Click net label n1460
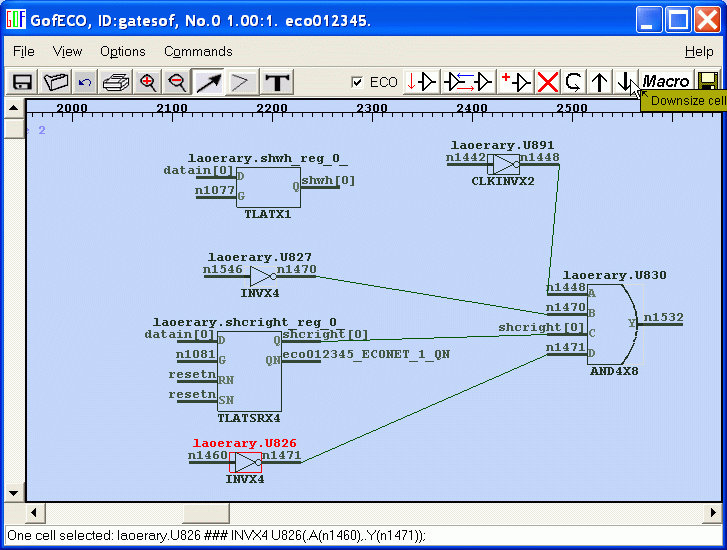727x550 pixels. pyautogui.click(x=208, y=455)
